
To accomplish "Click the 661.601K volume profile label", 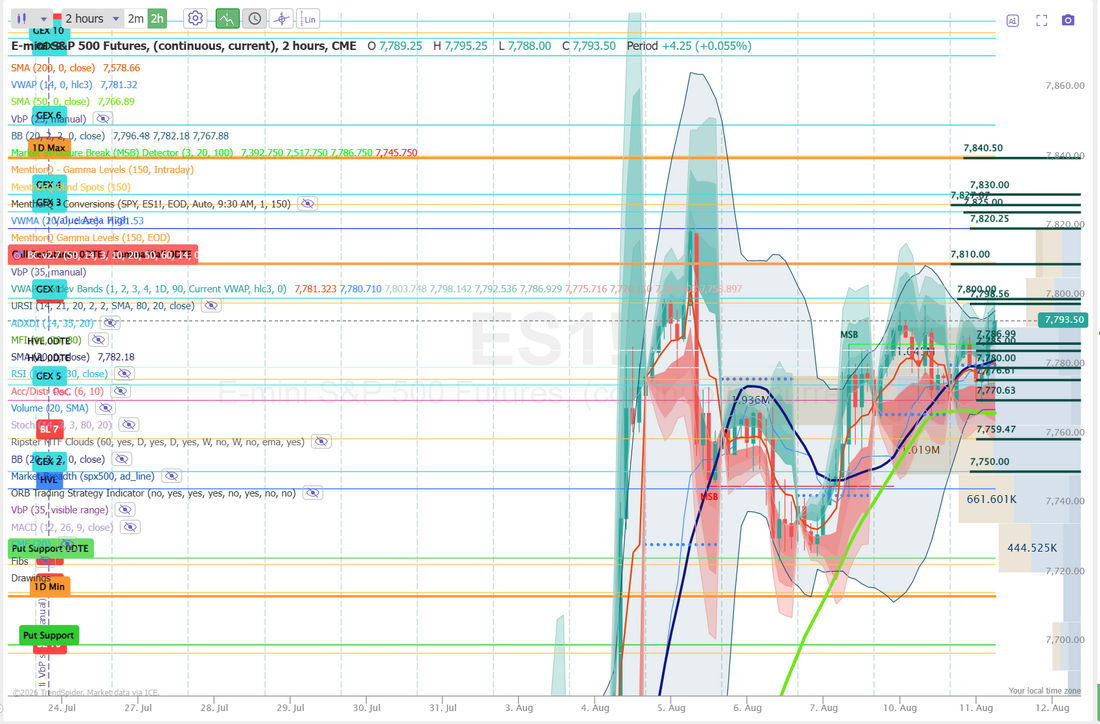I will pos(991,500).
